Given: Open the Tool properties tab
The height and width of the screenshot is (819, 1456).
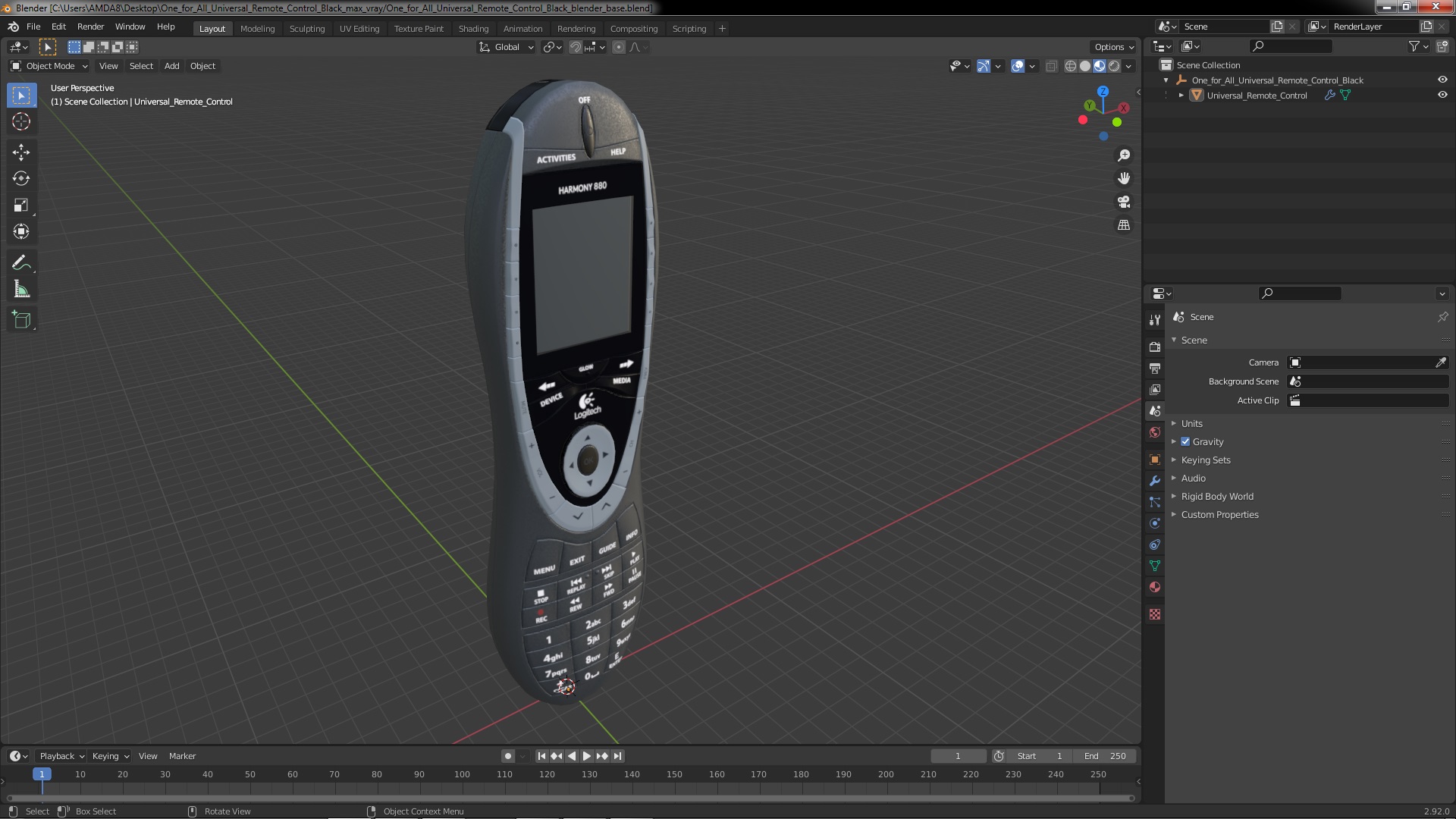Looking at the screenshot, I should pyautogui.click(x=1155, y=320).
